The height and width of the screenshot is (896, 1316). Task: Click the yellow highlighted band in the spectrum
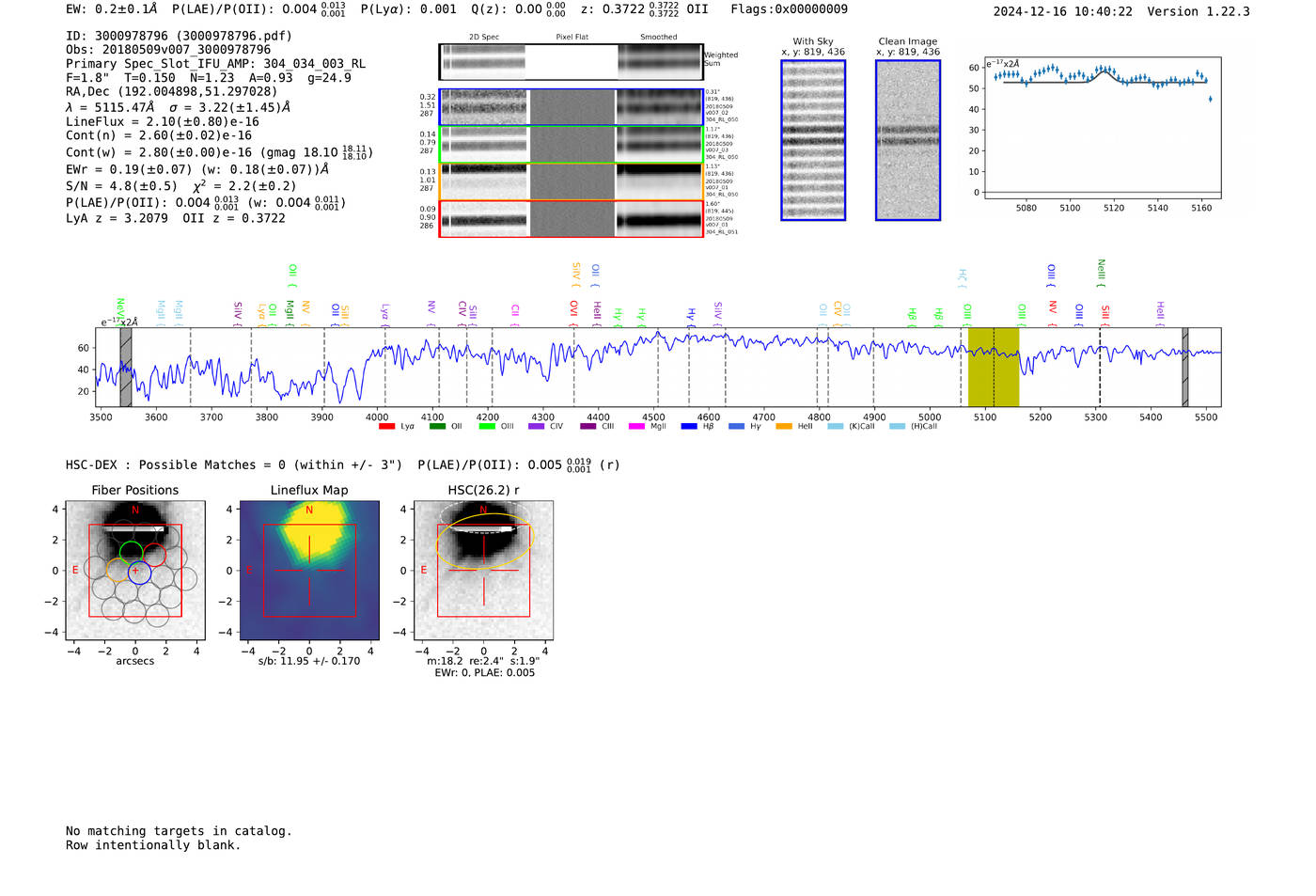tap(994, 367)
